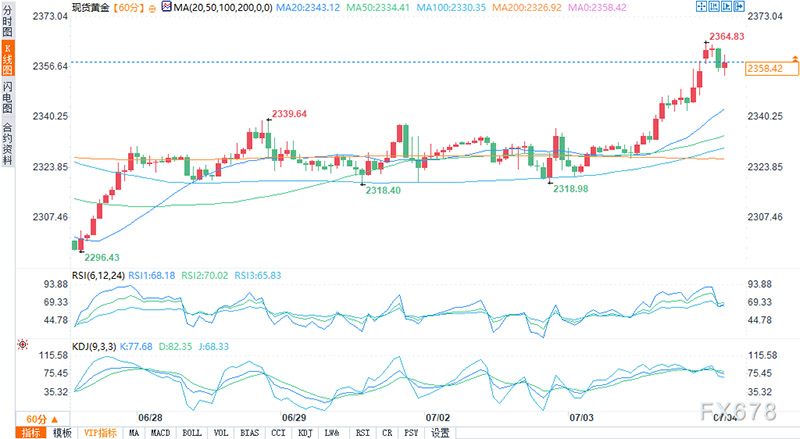800x439 pixels.
Task: Click the play-forward chart icon
Action: [x=727, y=6]
